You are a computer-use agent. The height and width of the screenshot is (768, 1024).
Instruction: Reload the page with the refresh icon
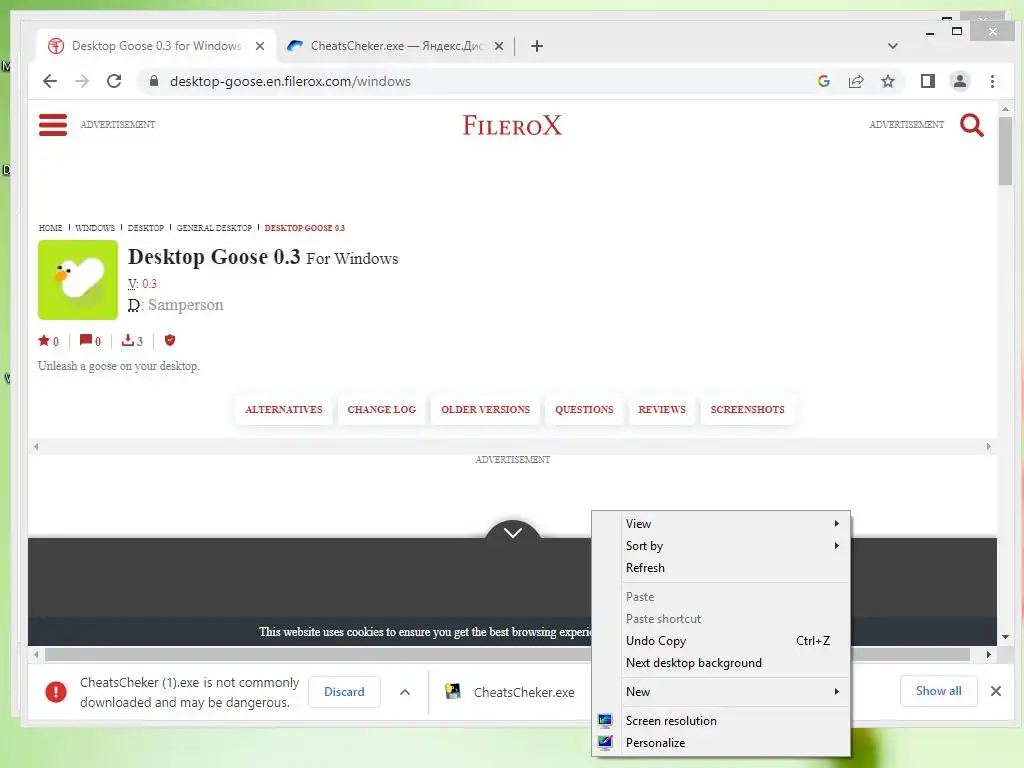coord(114,81)
